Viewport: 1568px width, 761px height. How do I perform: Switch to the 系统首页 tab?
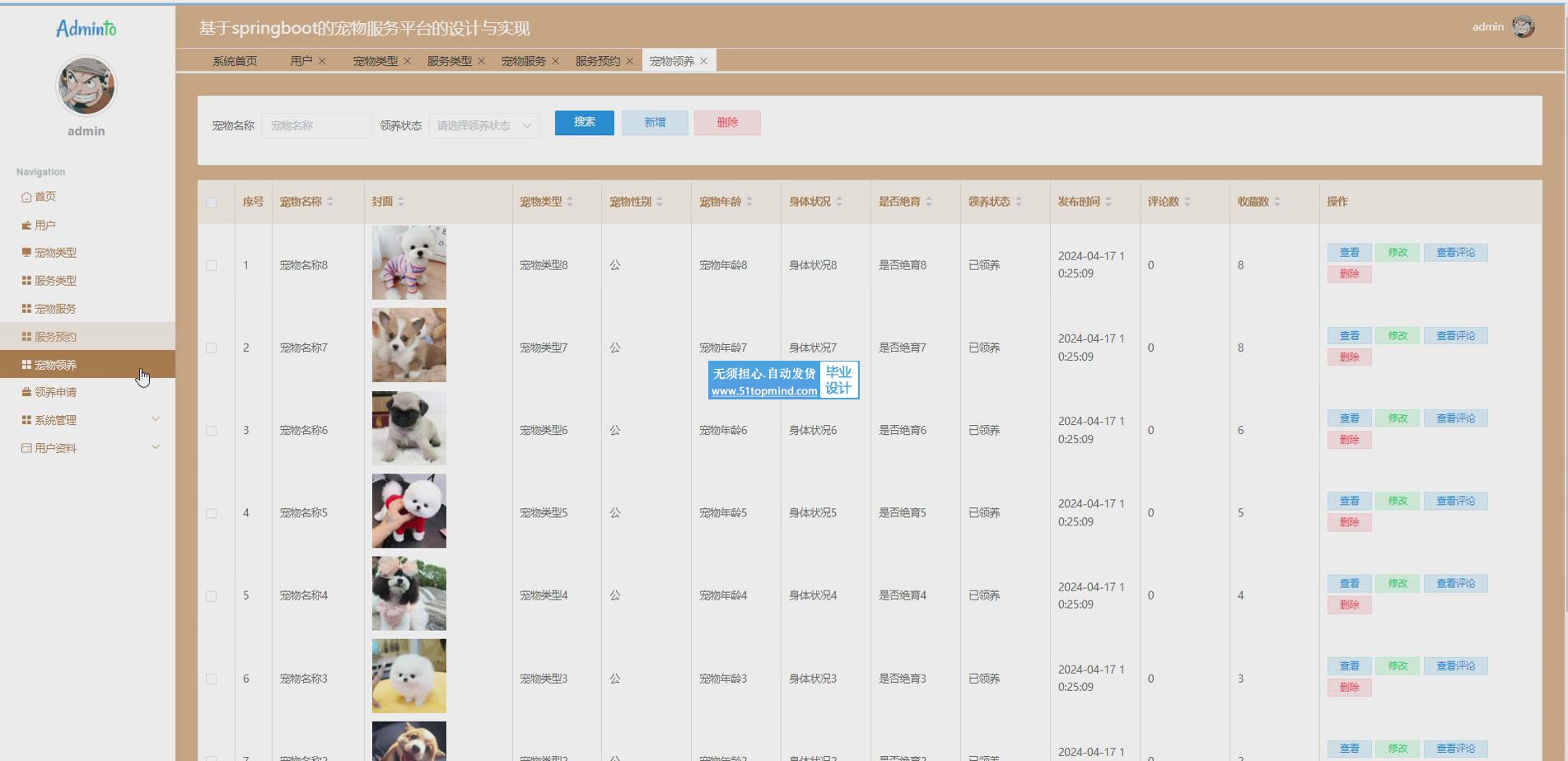click(x=235, y=61)
